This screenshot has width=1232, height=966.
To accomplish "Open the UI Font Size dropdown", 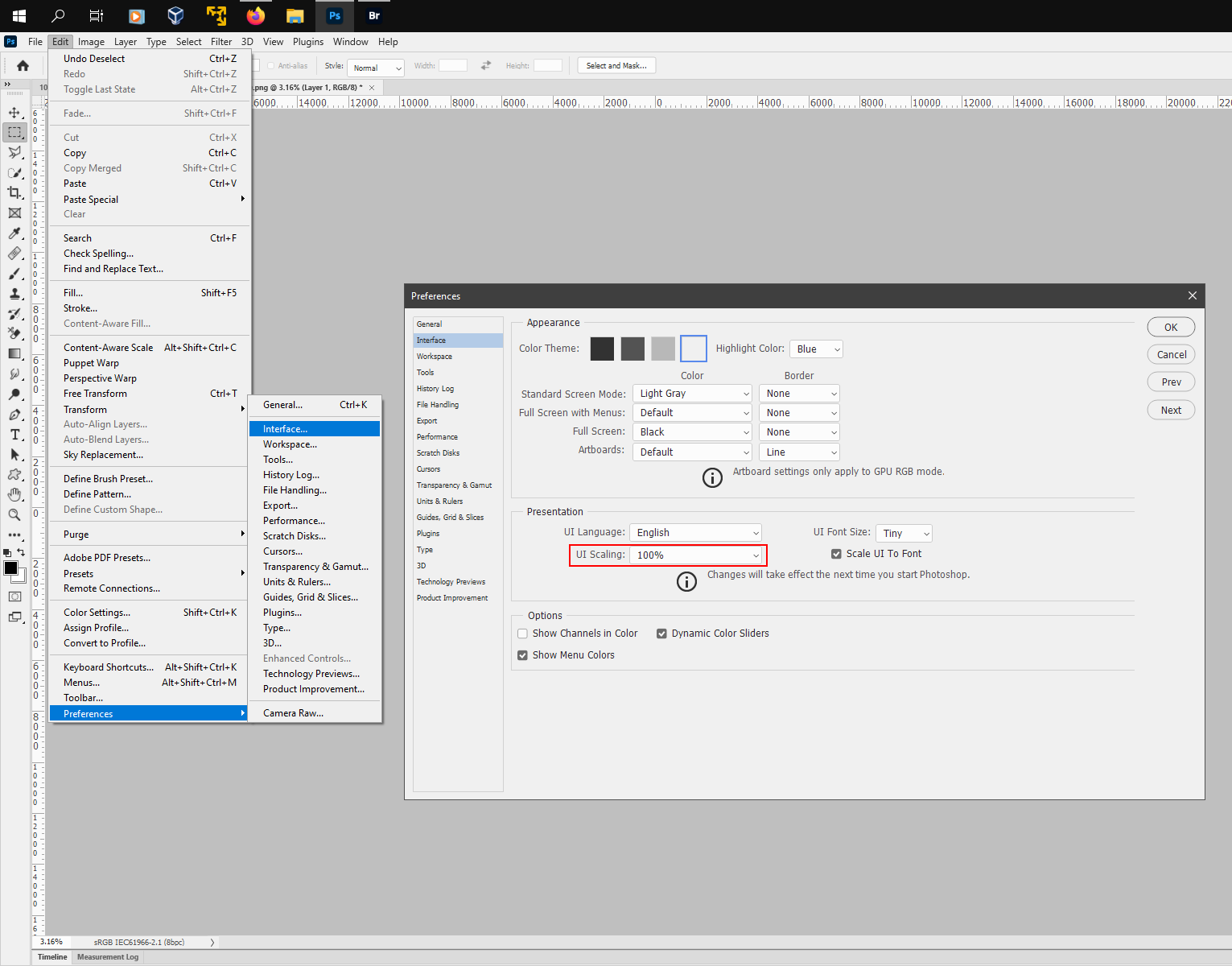I will click(x=903, y=534).
